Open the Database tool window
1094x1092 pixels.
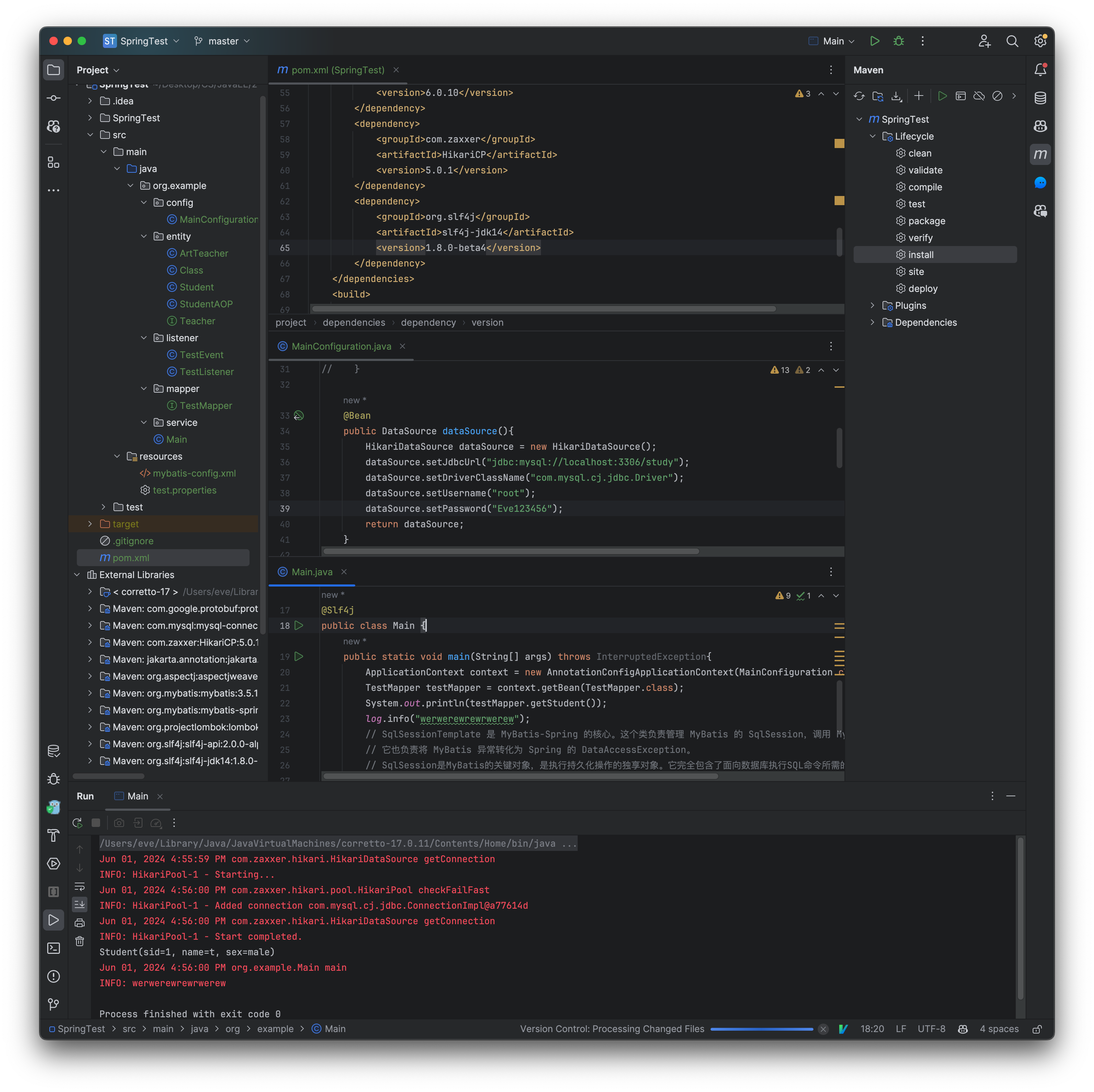[x=1040, y=97]
